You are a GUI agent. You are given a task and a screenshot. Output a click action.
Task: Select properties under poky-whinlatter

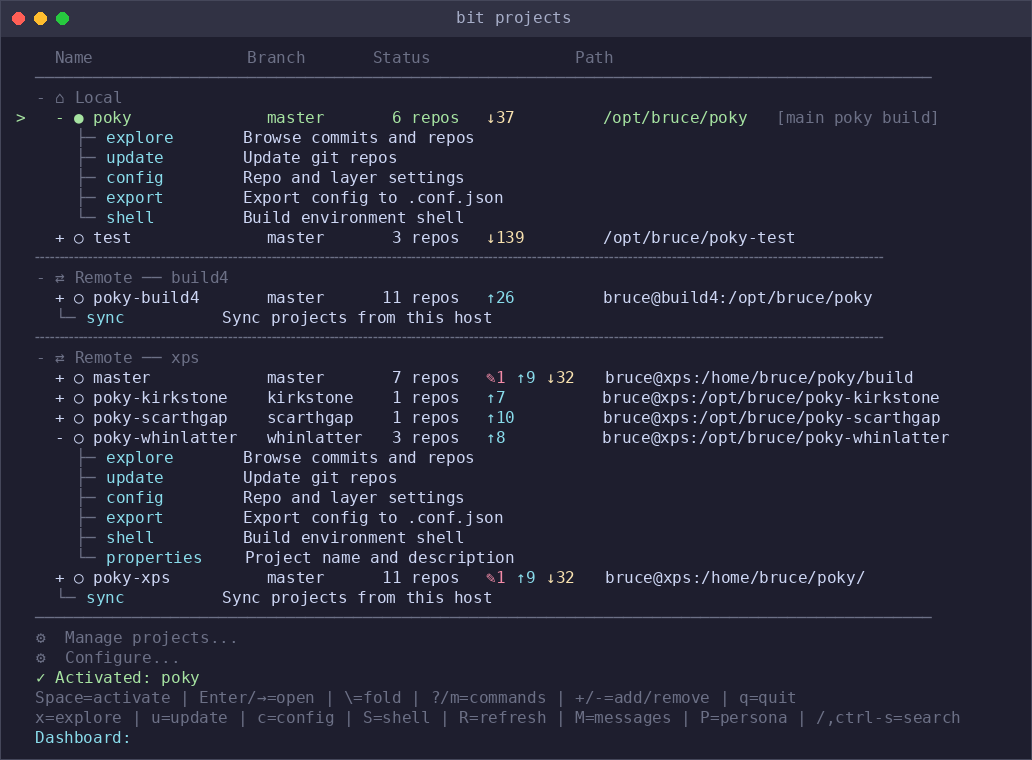click(x=154, y=558)
